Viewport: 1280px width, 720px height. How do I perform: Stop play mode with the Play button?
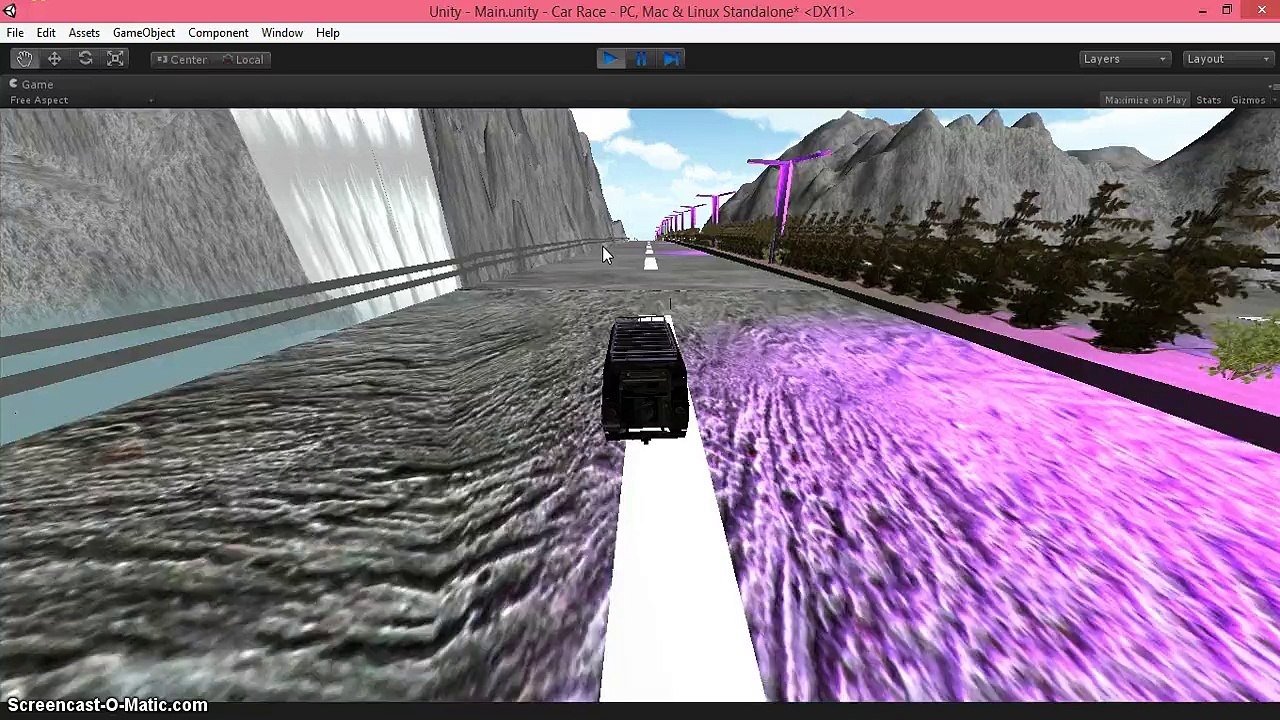[610, 59]
